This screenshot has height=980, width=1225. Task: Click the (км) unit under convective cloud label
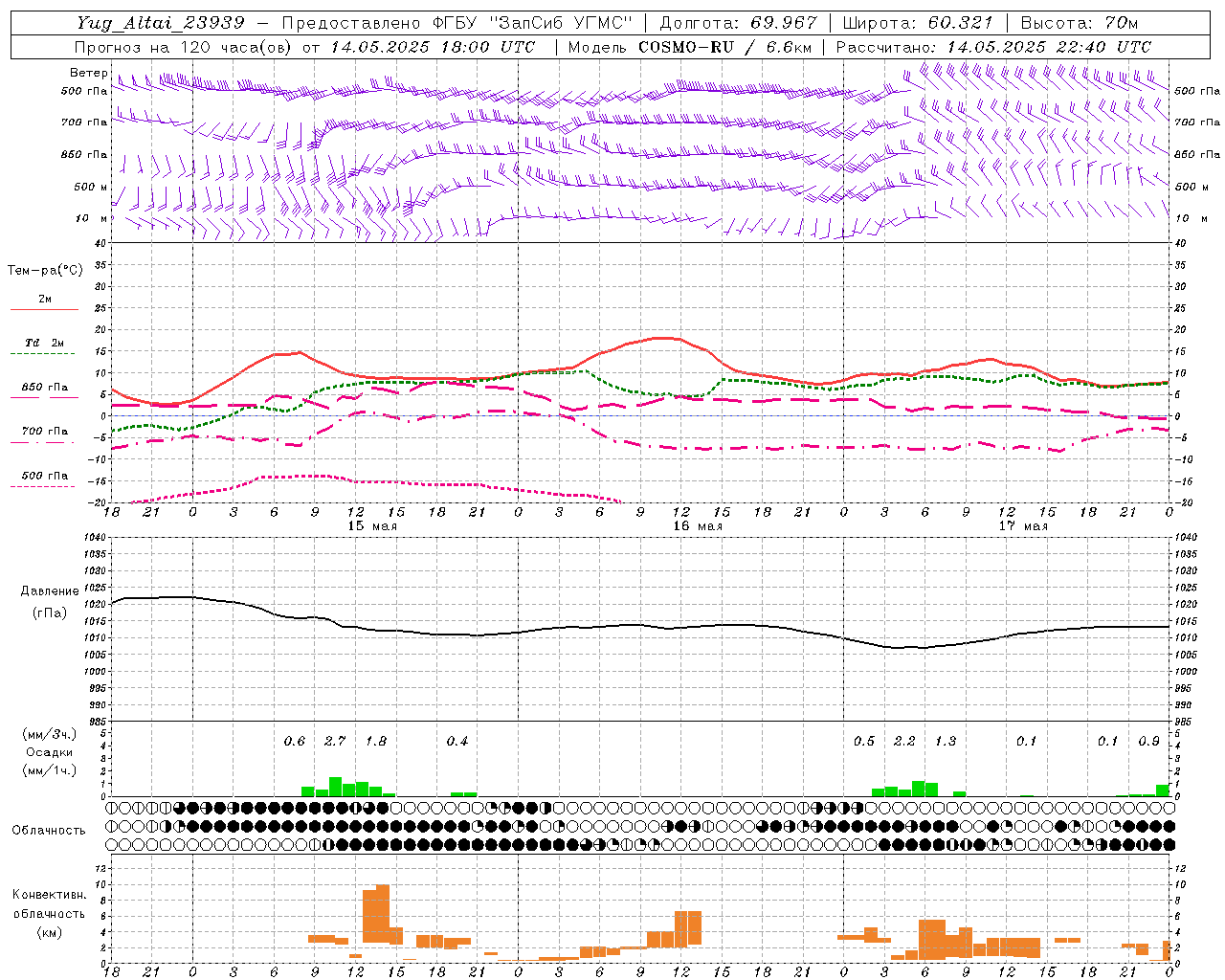pos(50,932)
